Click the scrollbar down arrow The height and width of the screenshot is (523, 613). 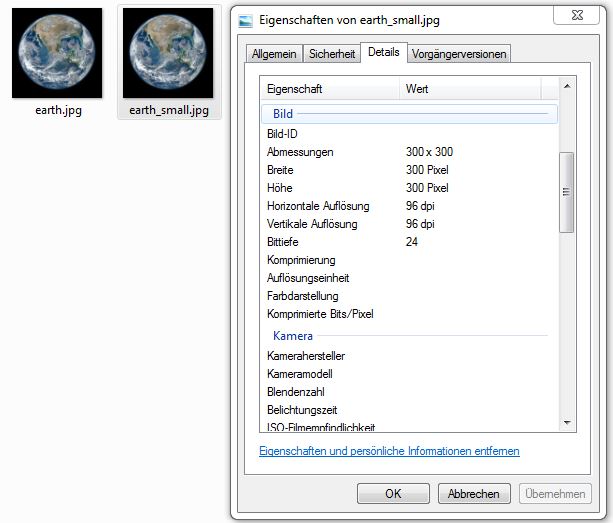[x=567, y=423]
